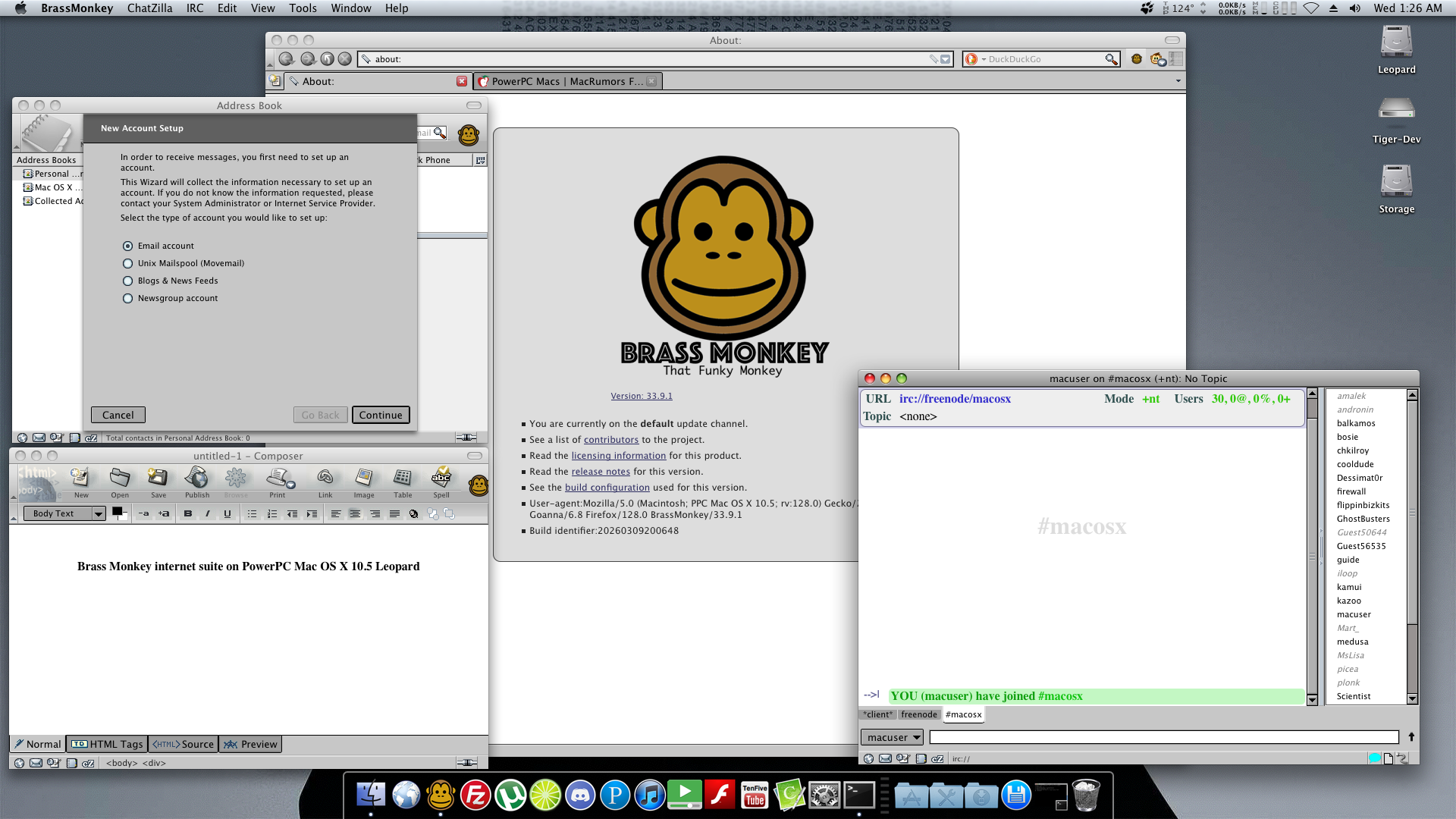
Task: Switch to freenode tab in ChatZilla
Action: (919, 714)
